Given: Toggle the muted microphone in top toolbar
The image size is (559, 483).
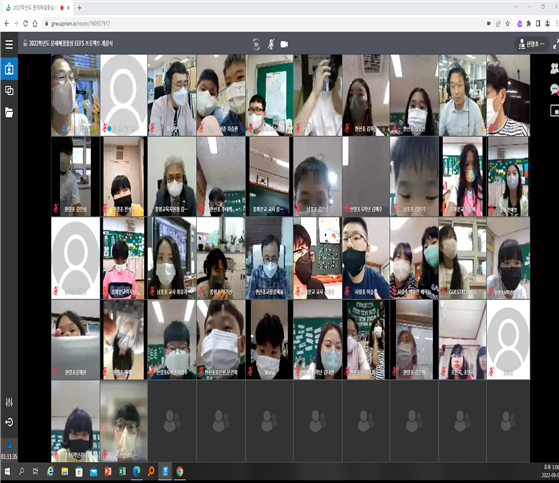Looking at the screenshot, I should [271, 44].
